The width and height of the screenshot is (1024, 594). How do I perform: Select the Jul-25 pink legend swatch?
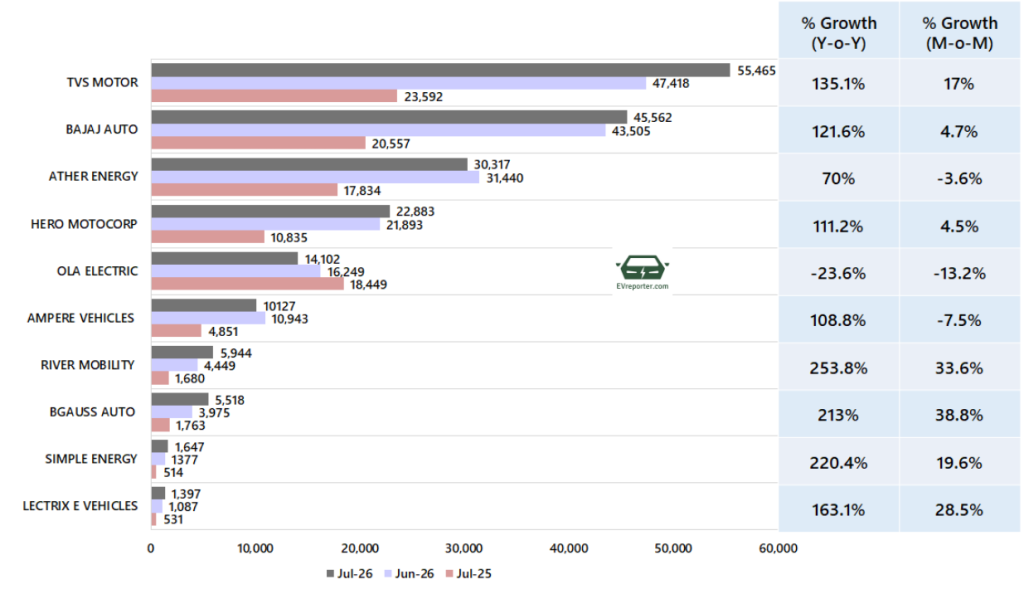point(449,574)
